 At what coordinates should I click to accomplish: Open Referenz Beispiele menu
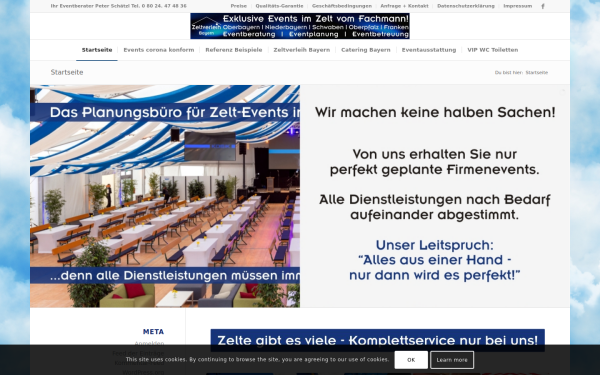coord(234,50)
